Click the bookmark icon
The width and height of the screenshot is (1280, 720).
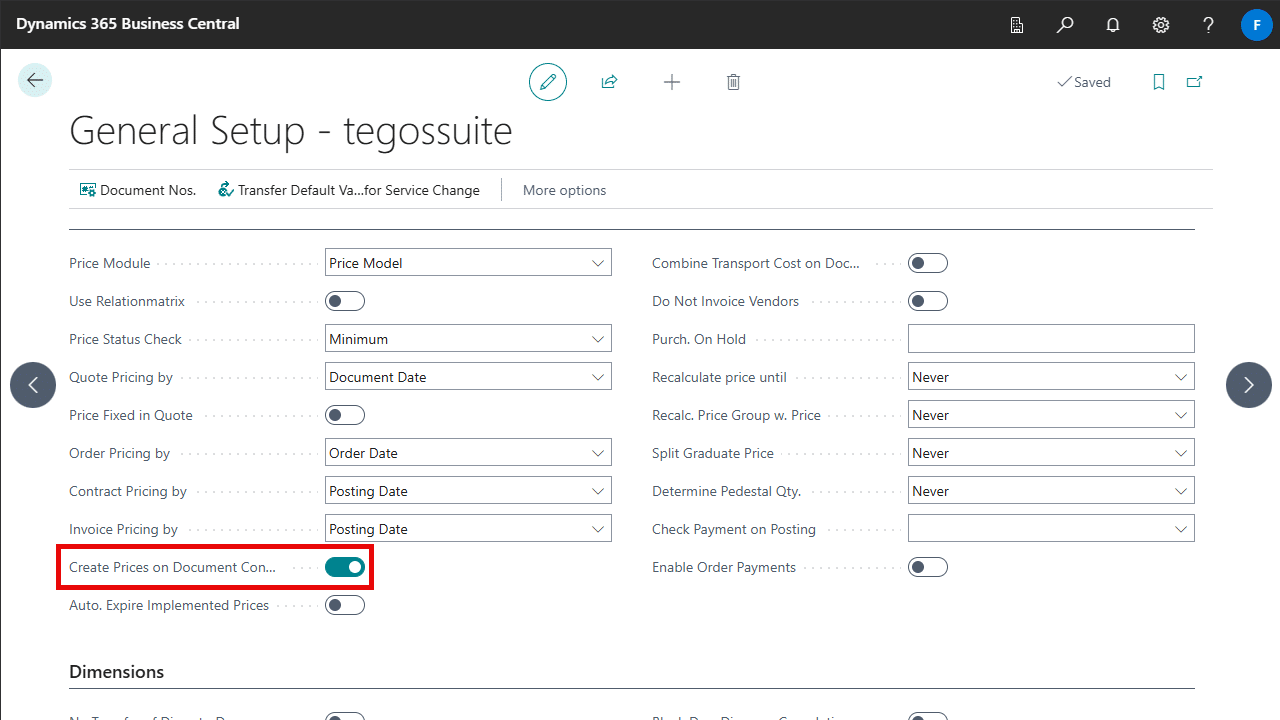(1159, 82)
